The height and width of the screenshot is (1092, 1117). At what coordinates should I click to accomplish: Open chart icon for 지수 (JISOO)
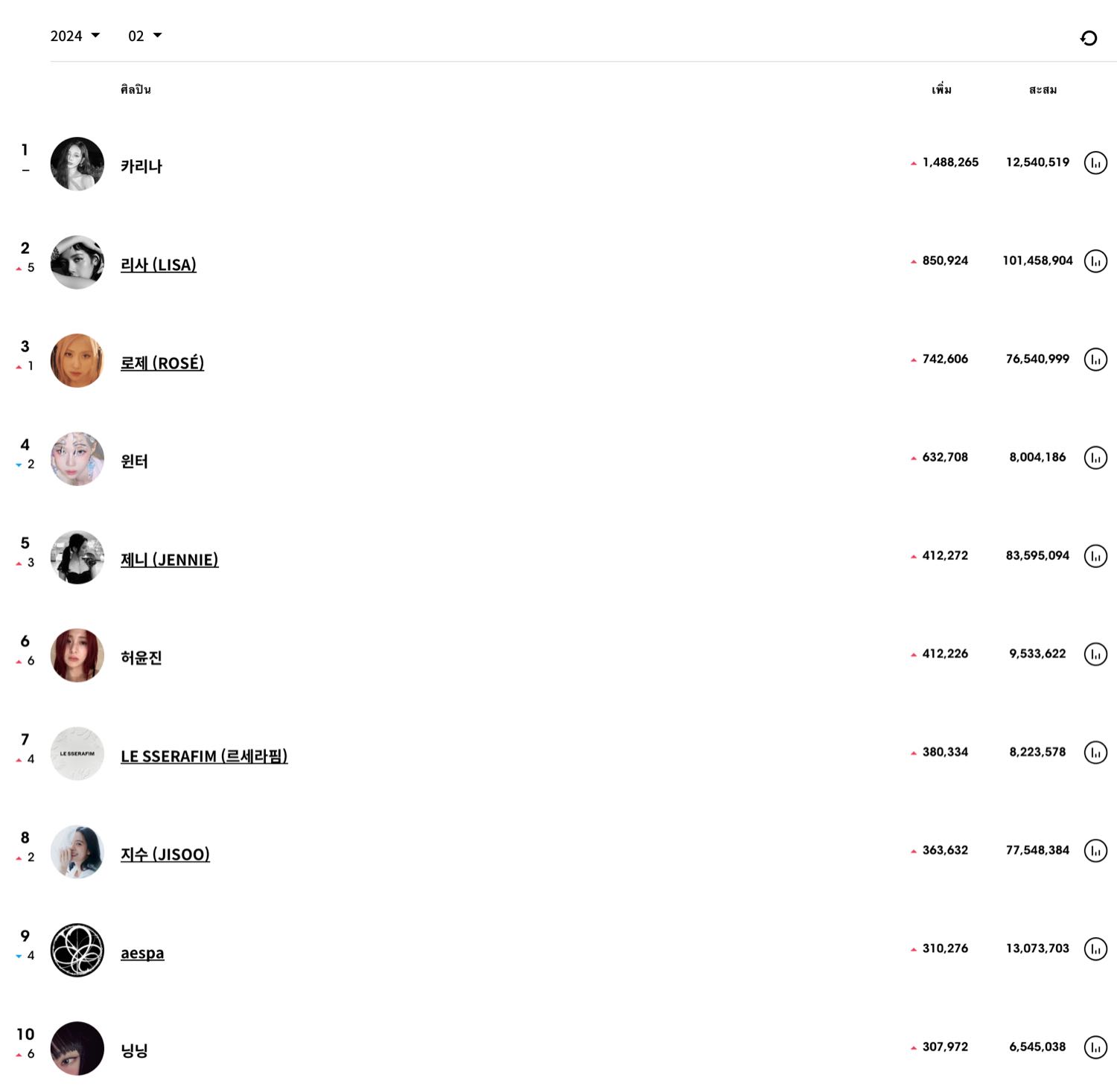click(x=1095, y=851)
